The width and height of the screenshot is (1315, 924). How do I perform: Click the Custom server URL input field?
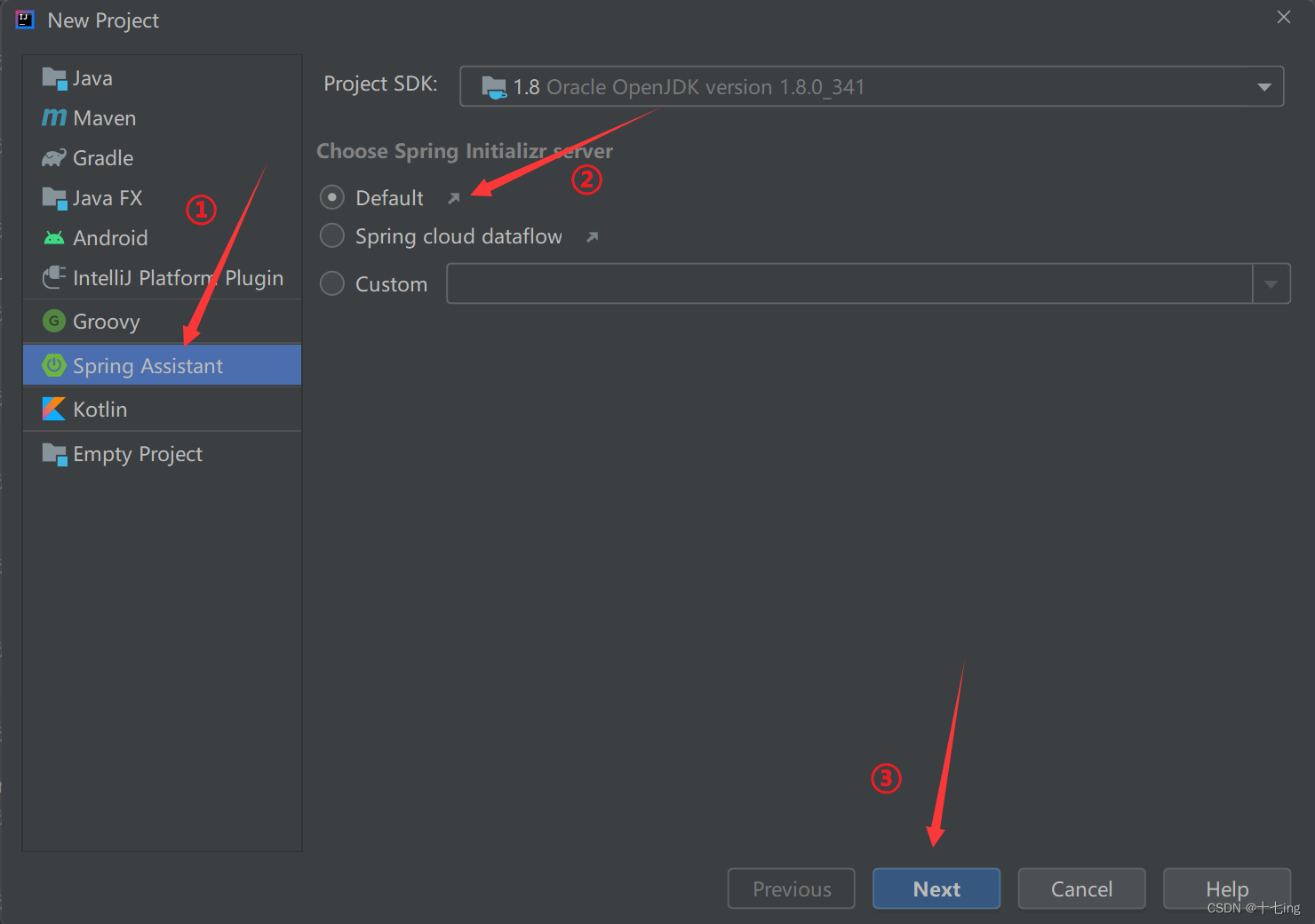point(849,284)
